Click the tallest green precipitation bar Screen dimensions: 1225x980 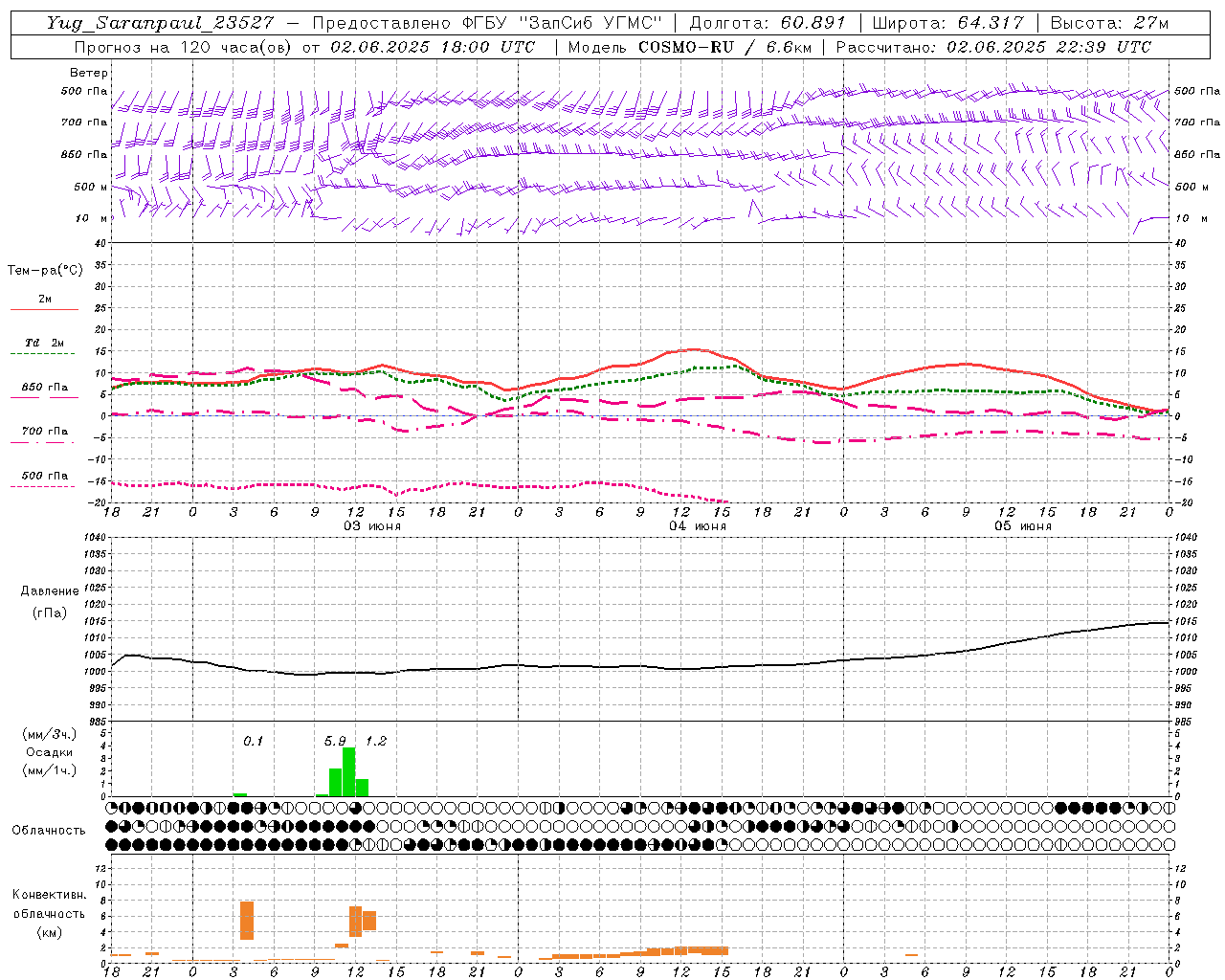348,771
